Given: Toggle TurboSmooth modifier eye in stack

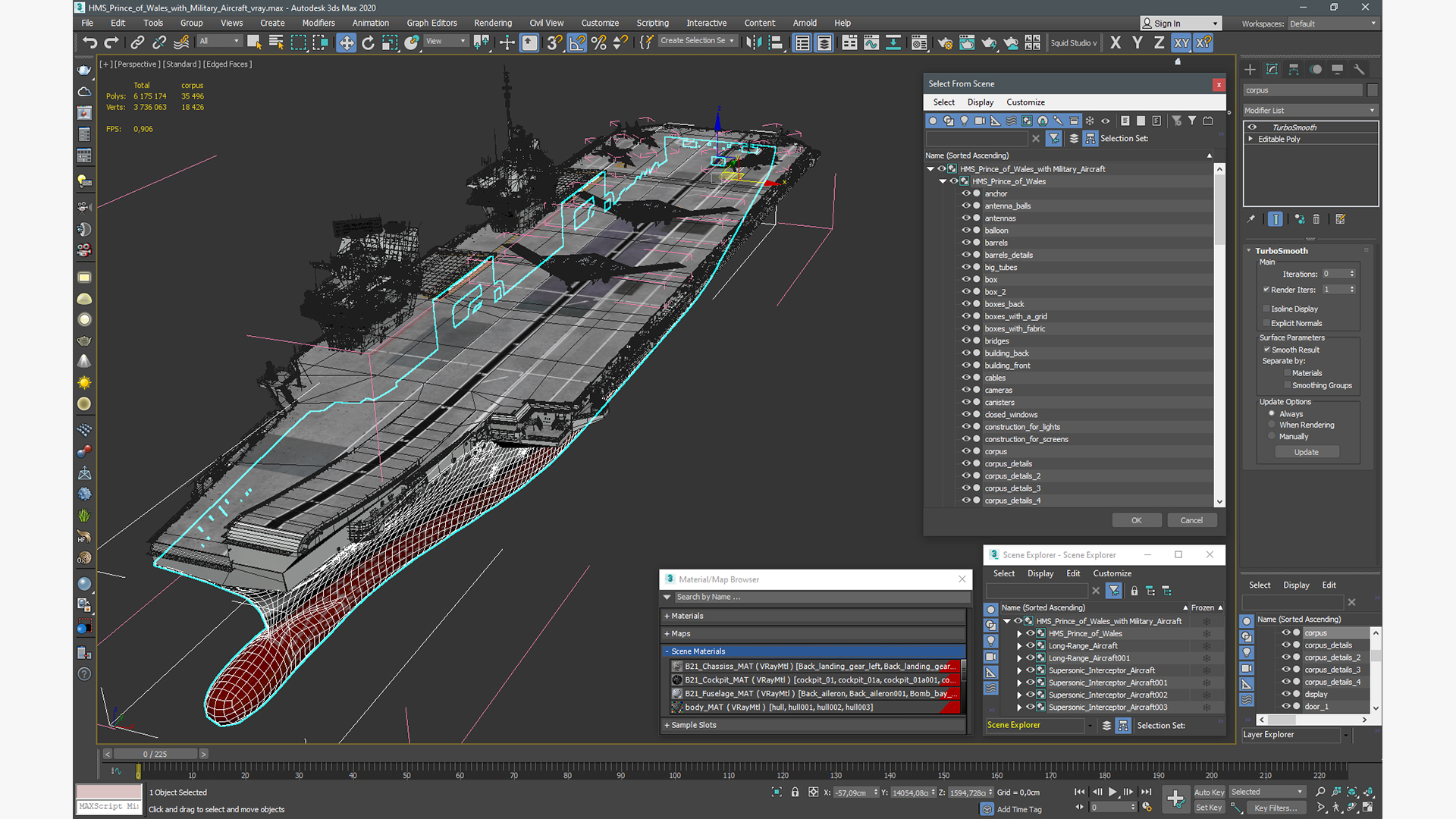Looking at the screenshot, I should point(1253,127).
